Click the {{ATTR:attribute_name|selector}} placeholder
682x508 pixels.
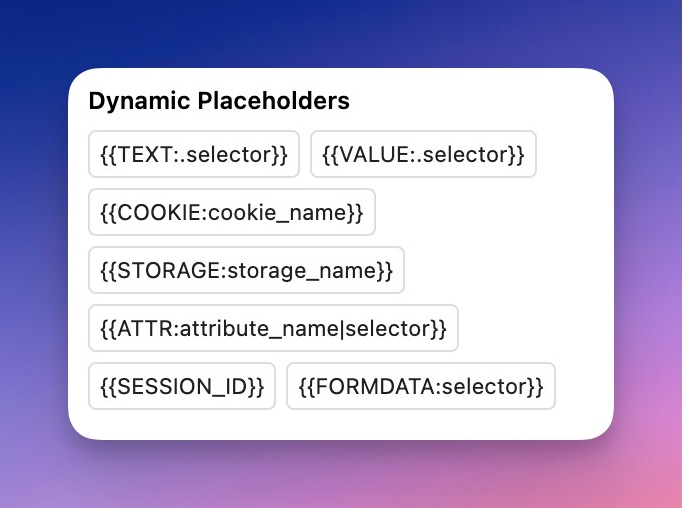click(x=273, y=328)
